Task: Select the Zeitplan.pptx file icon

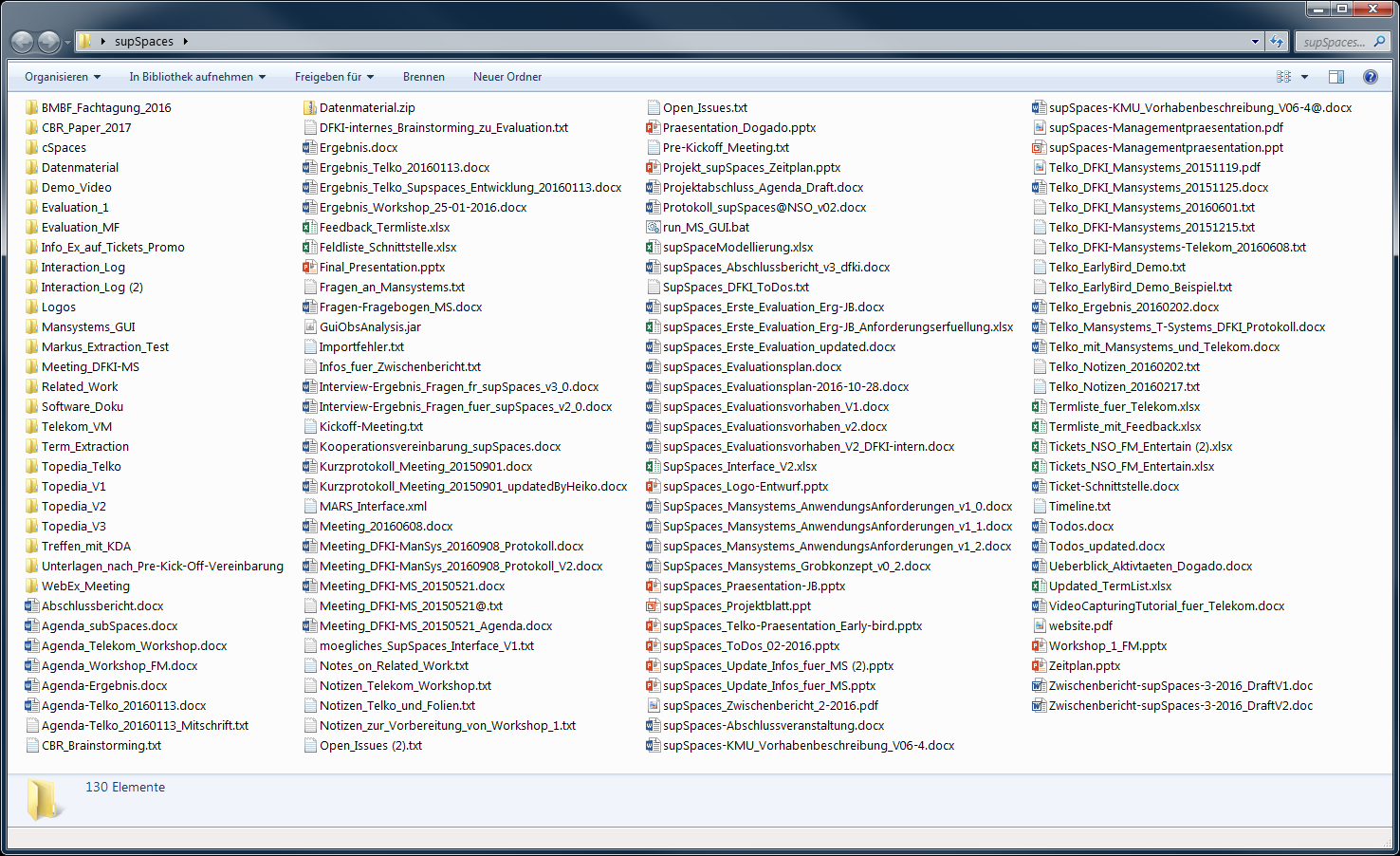Action: 1039,666
